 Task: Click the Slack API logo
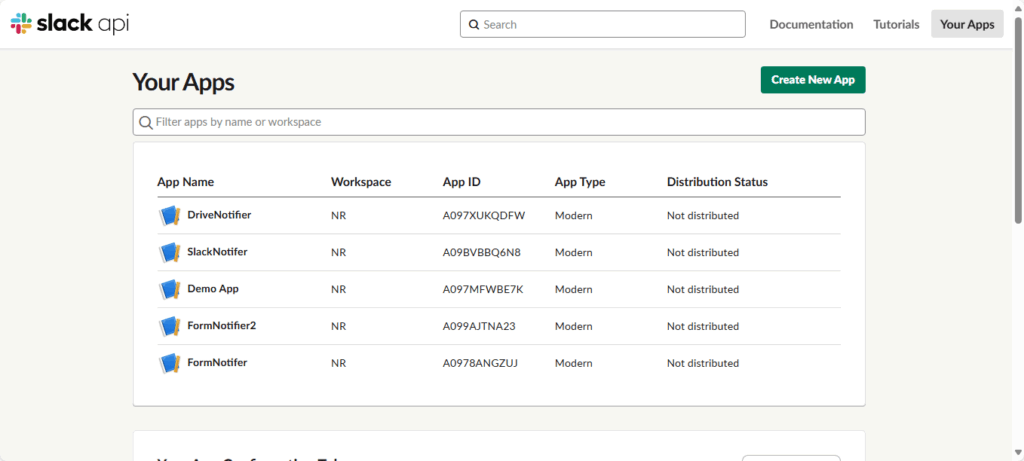click(x=70, y=24)
